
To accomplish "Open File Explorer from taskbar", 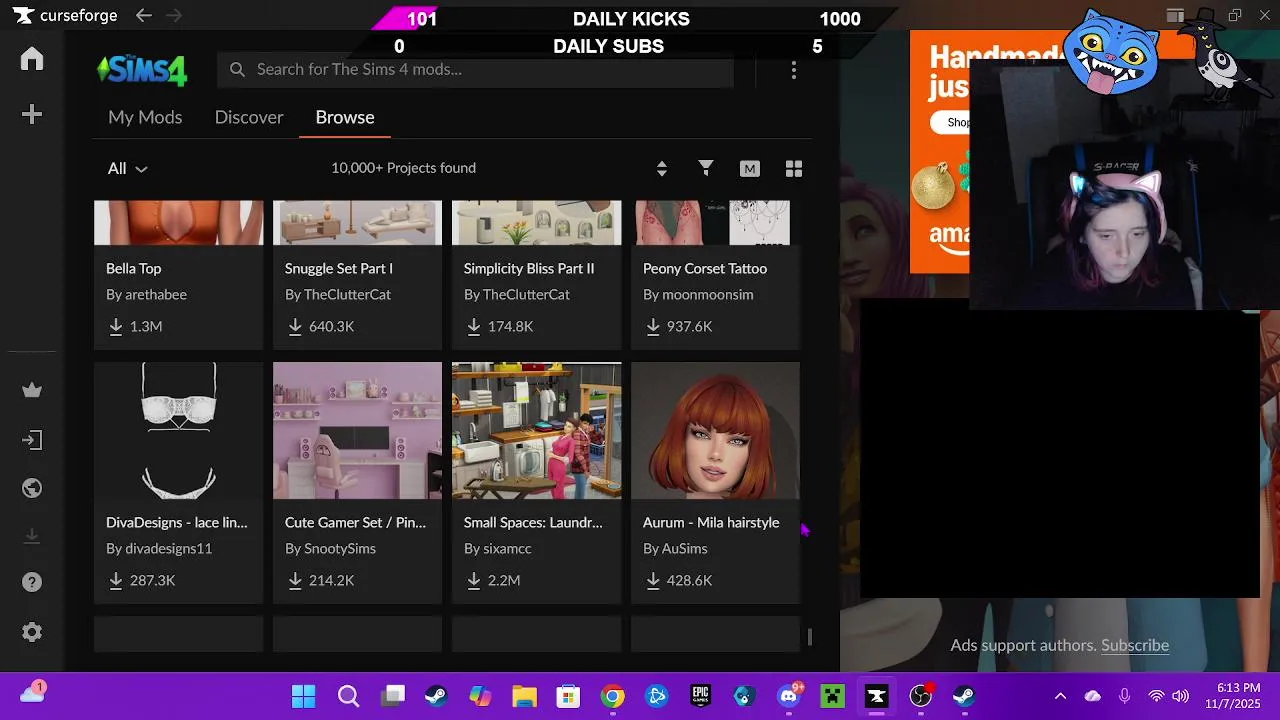I will (524, 696).
